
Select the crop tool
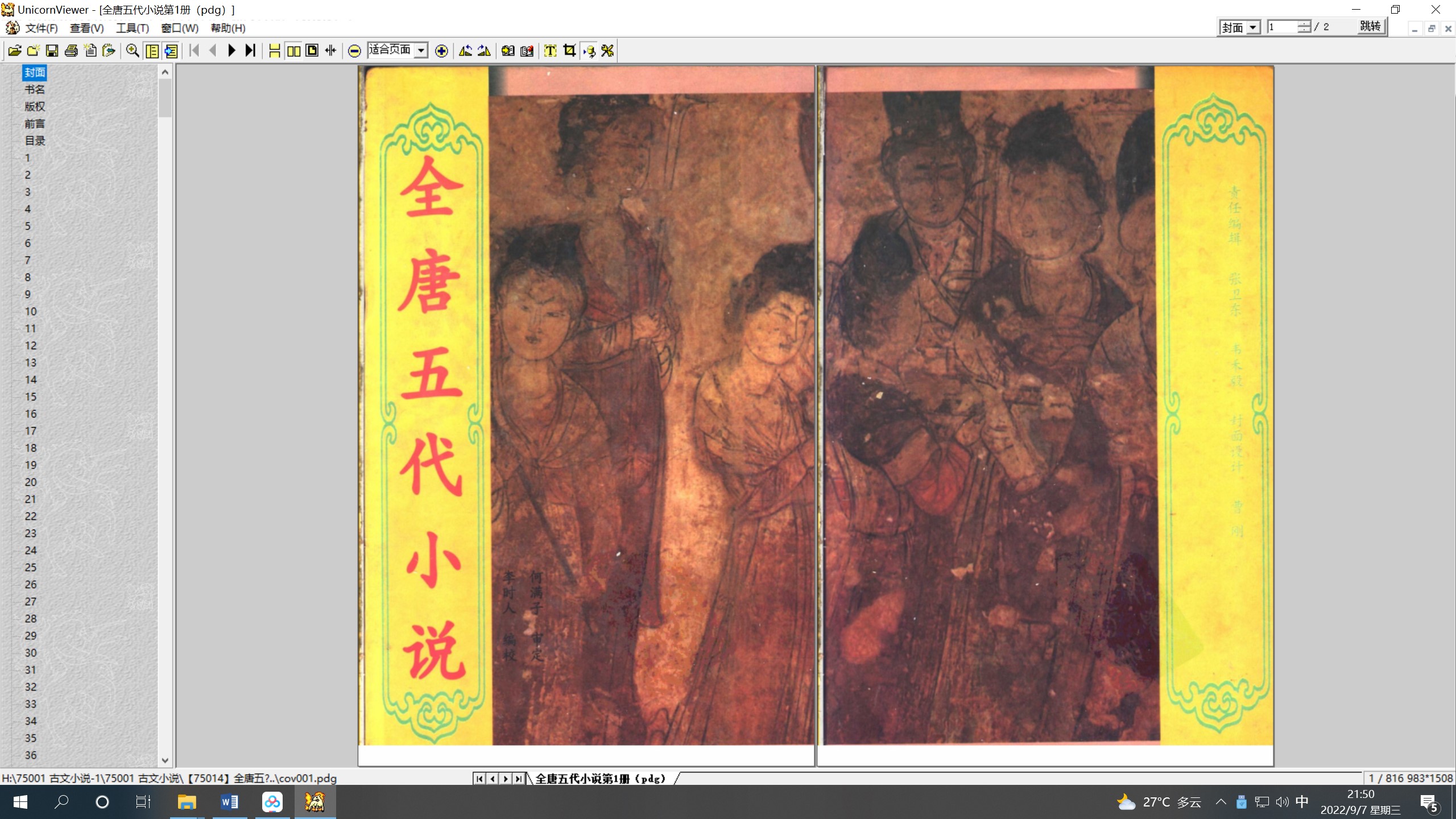(x=569, y=51)
